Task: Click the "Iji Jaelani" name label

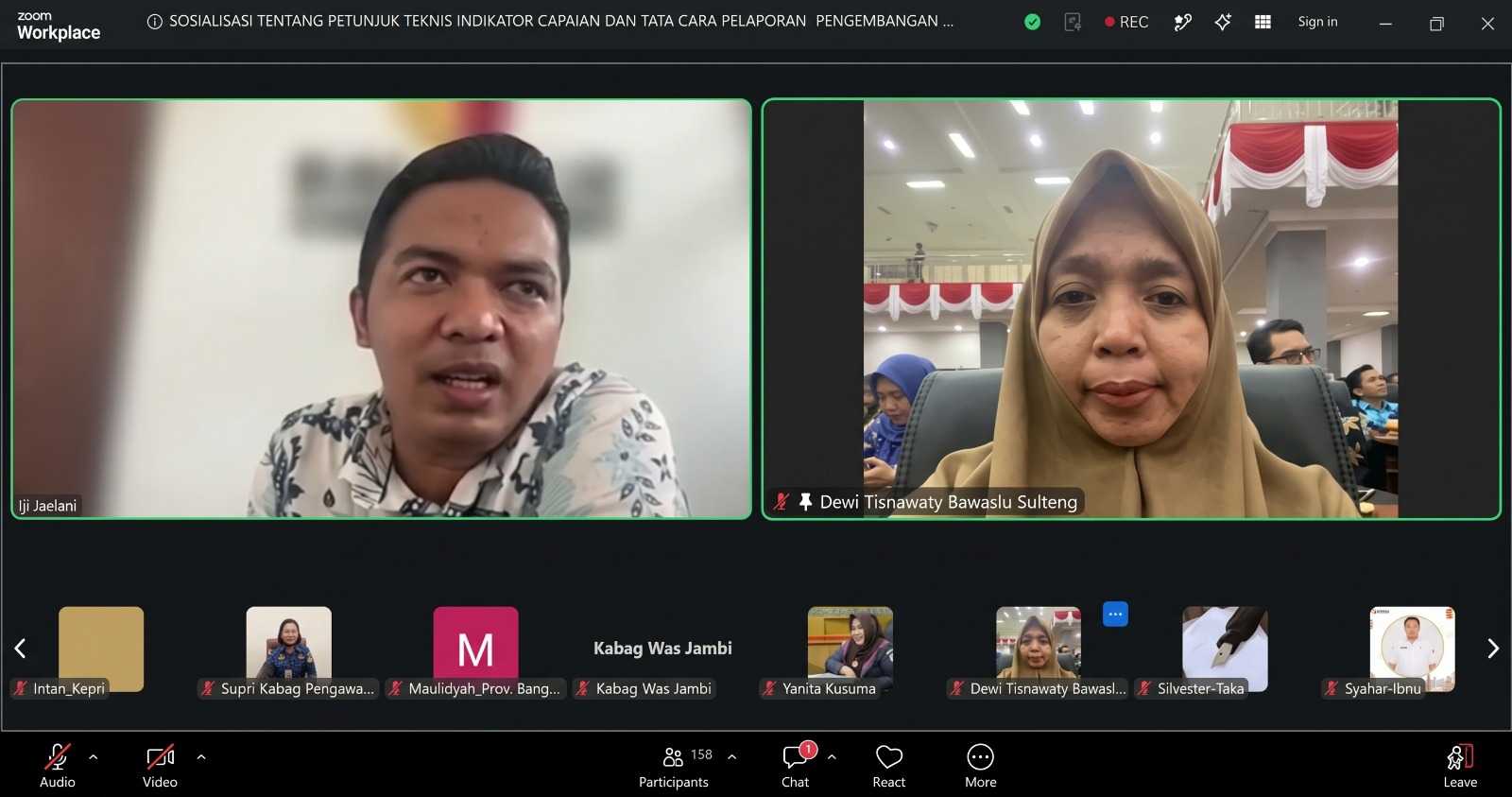Action: 48,506
